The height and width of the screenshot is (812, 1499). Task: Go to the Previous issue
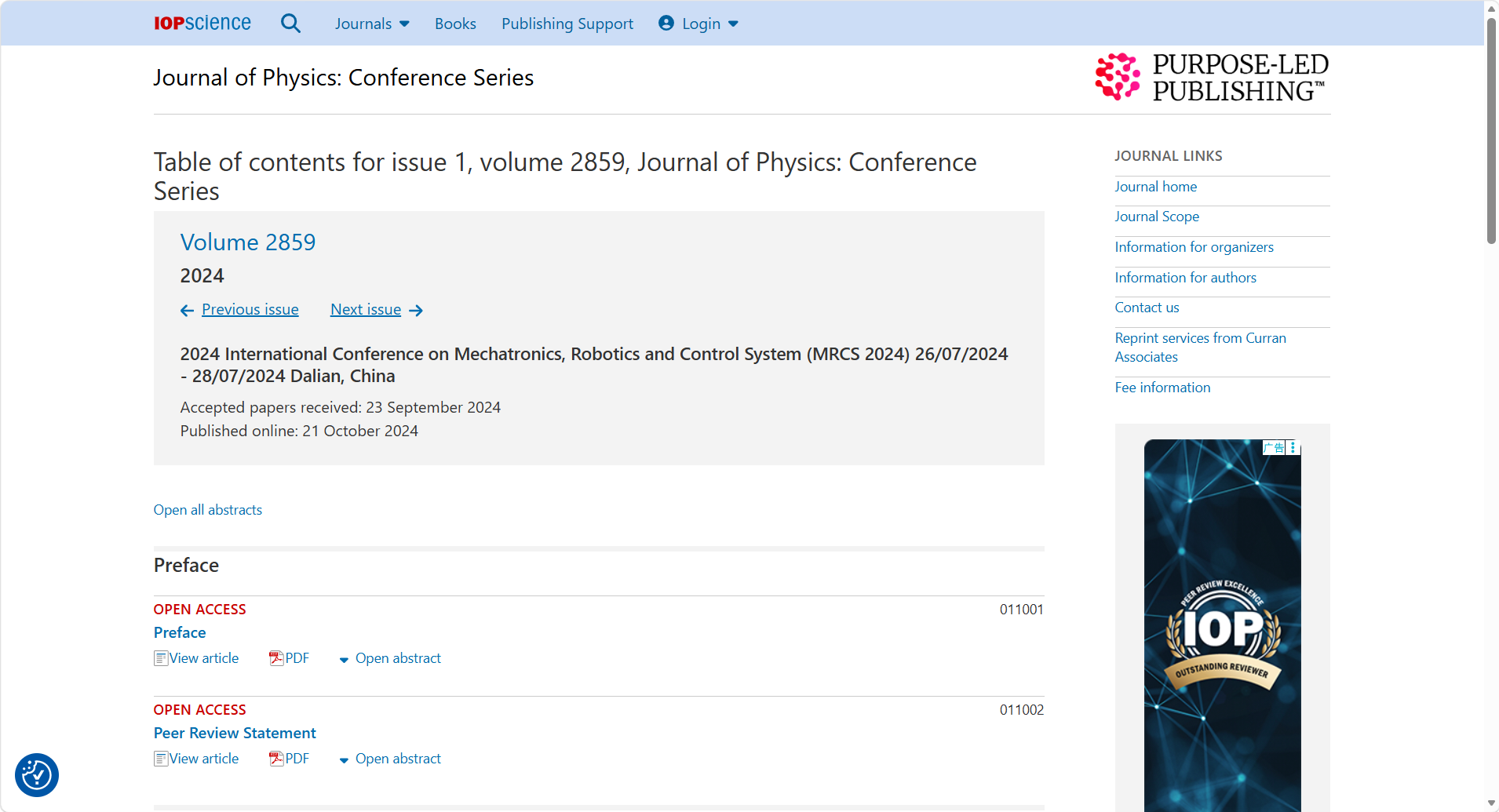250,310
